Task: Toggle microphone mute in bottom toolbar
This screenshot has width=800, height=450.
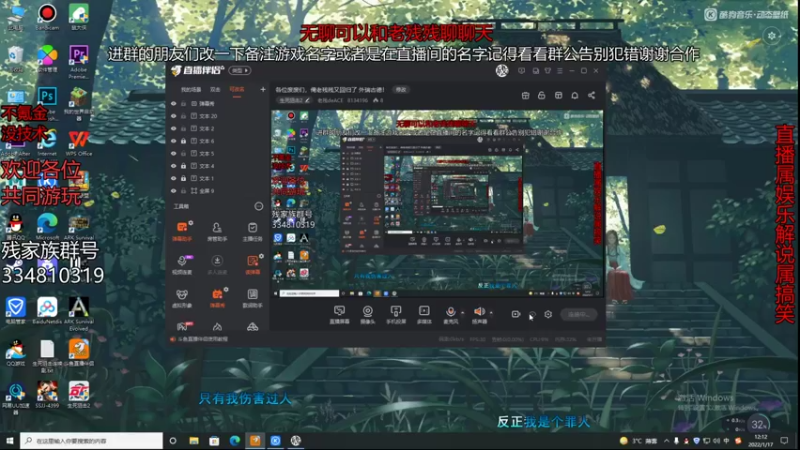Action: tap(451, 314)
